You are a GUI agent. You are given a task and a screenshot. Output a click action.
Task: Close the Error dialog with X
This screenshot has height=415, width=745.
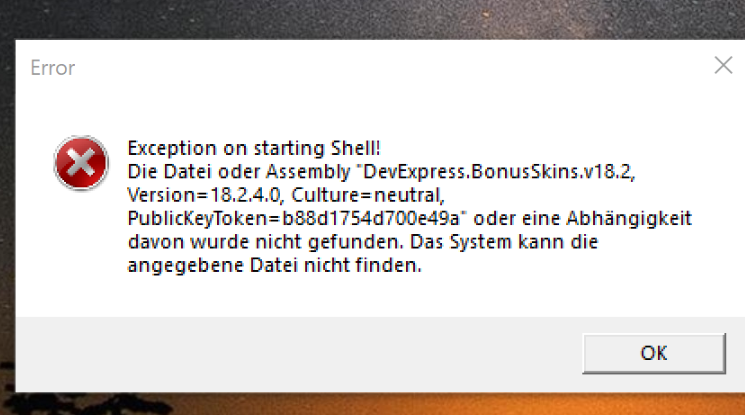coord(723,66)
